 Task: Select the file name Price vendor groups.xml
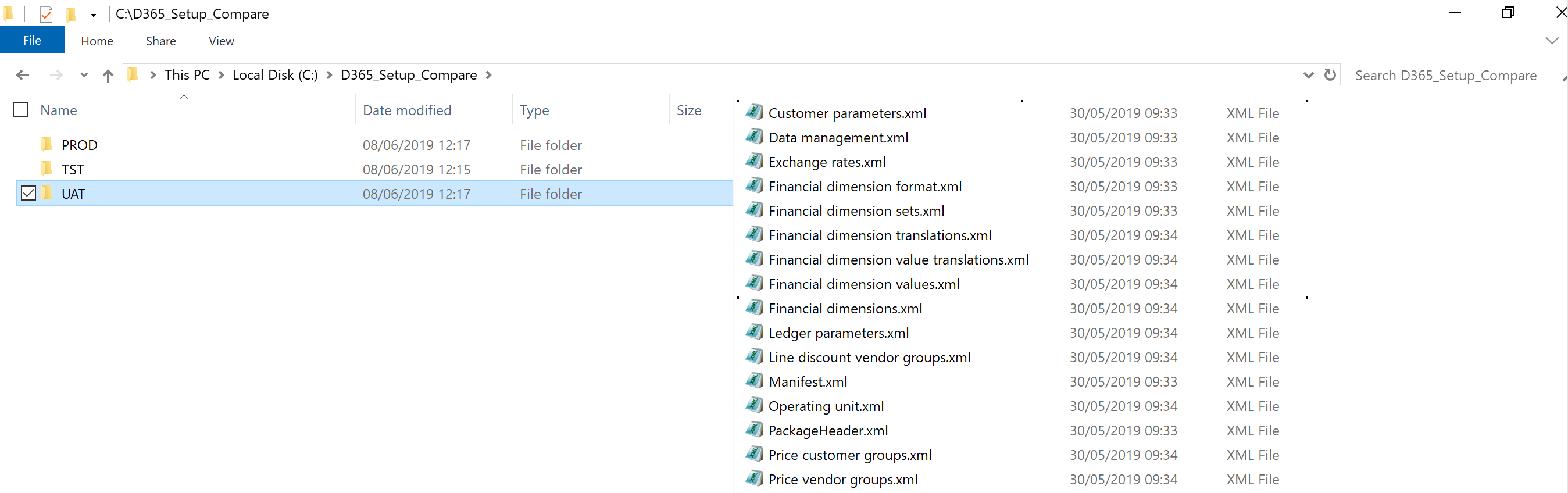(843, 479)
